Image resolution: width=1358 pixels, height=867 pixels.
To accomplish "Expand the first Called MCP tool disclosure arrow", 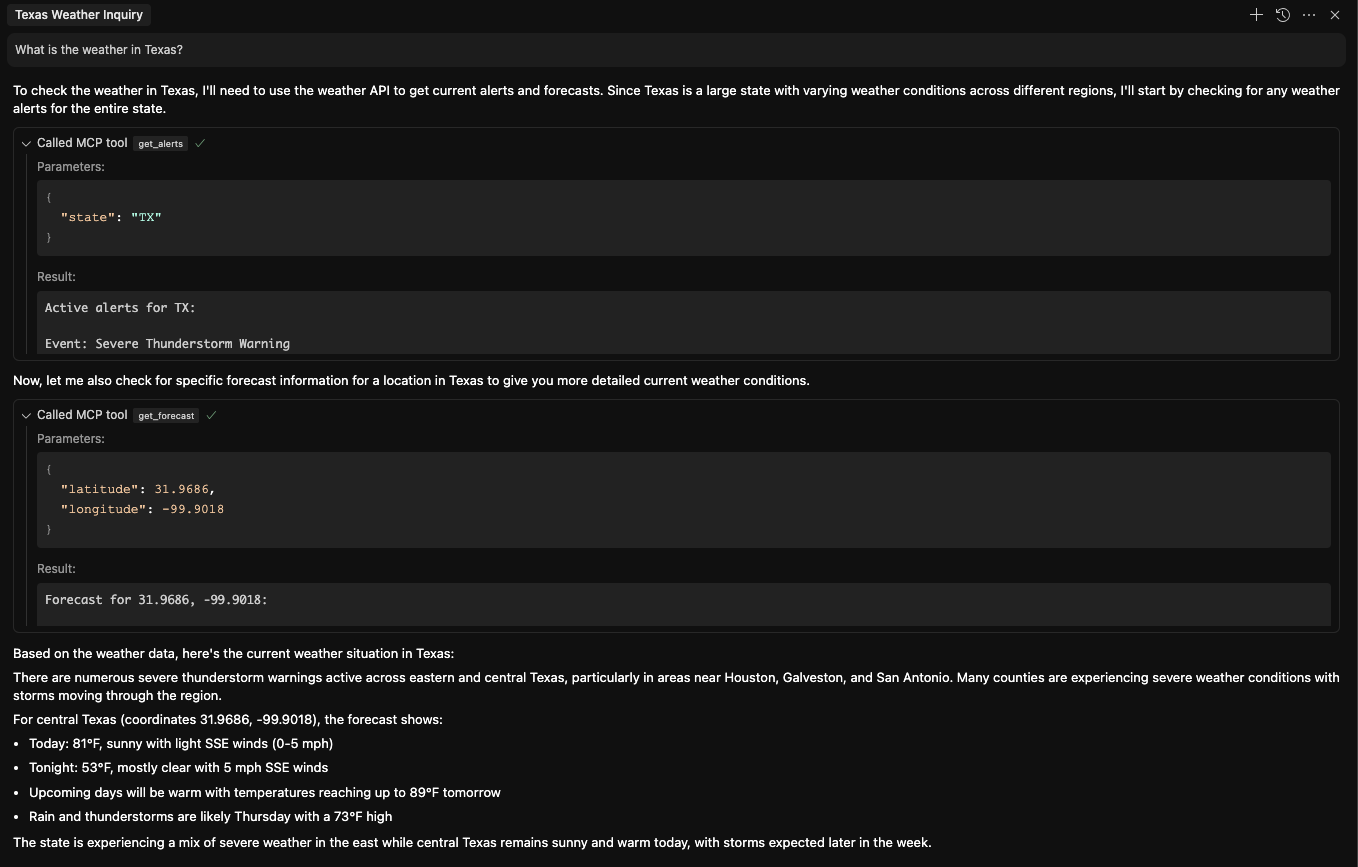I will coord(25,143).
